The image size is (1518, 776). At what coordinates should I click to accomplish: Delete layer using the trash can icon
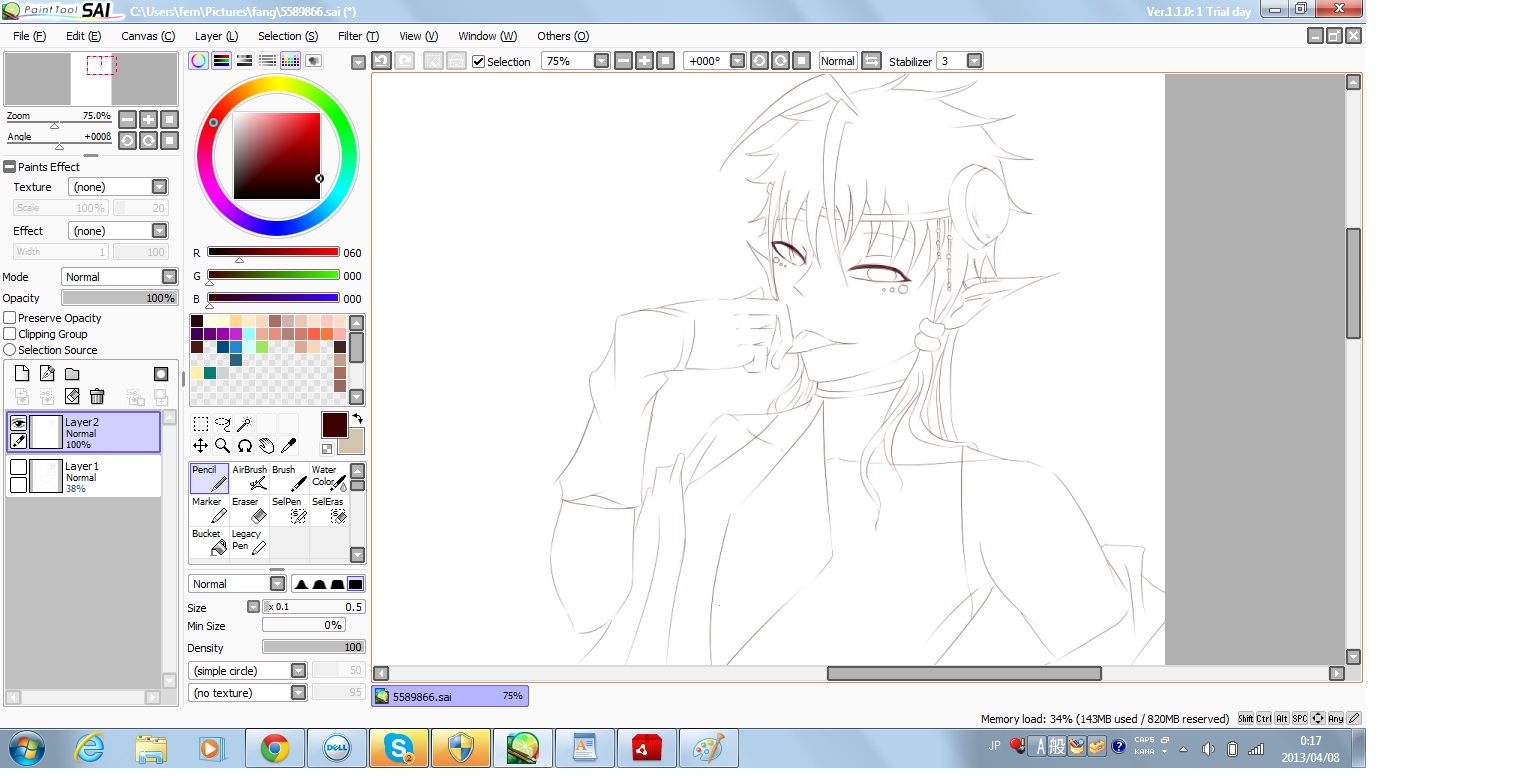(x=97, y=397)
